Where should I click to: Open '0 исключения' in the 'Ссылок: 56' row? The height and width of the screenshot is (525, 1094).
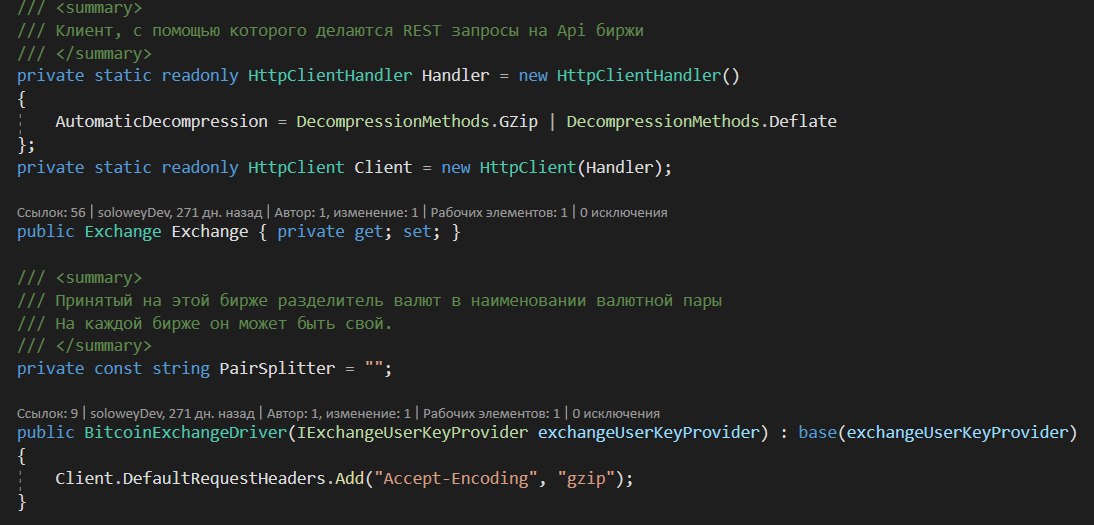[x=624, y=212]
